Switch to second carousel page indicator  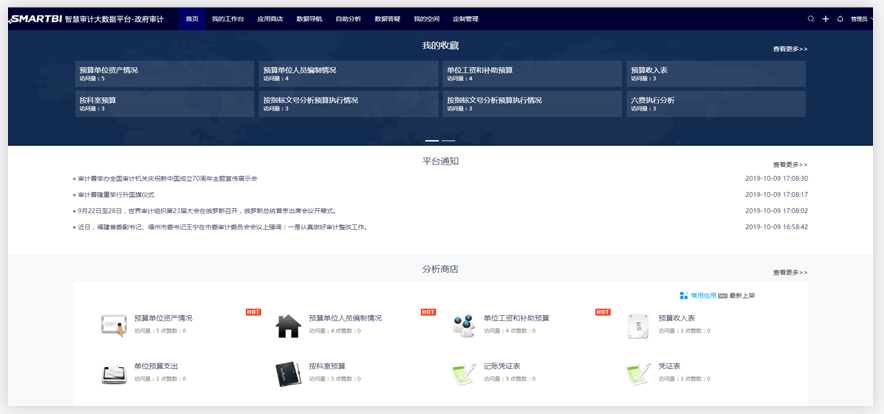(x=449, y=141)
